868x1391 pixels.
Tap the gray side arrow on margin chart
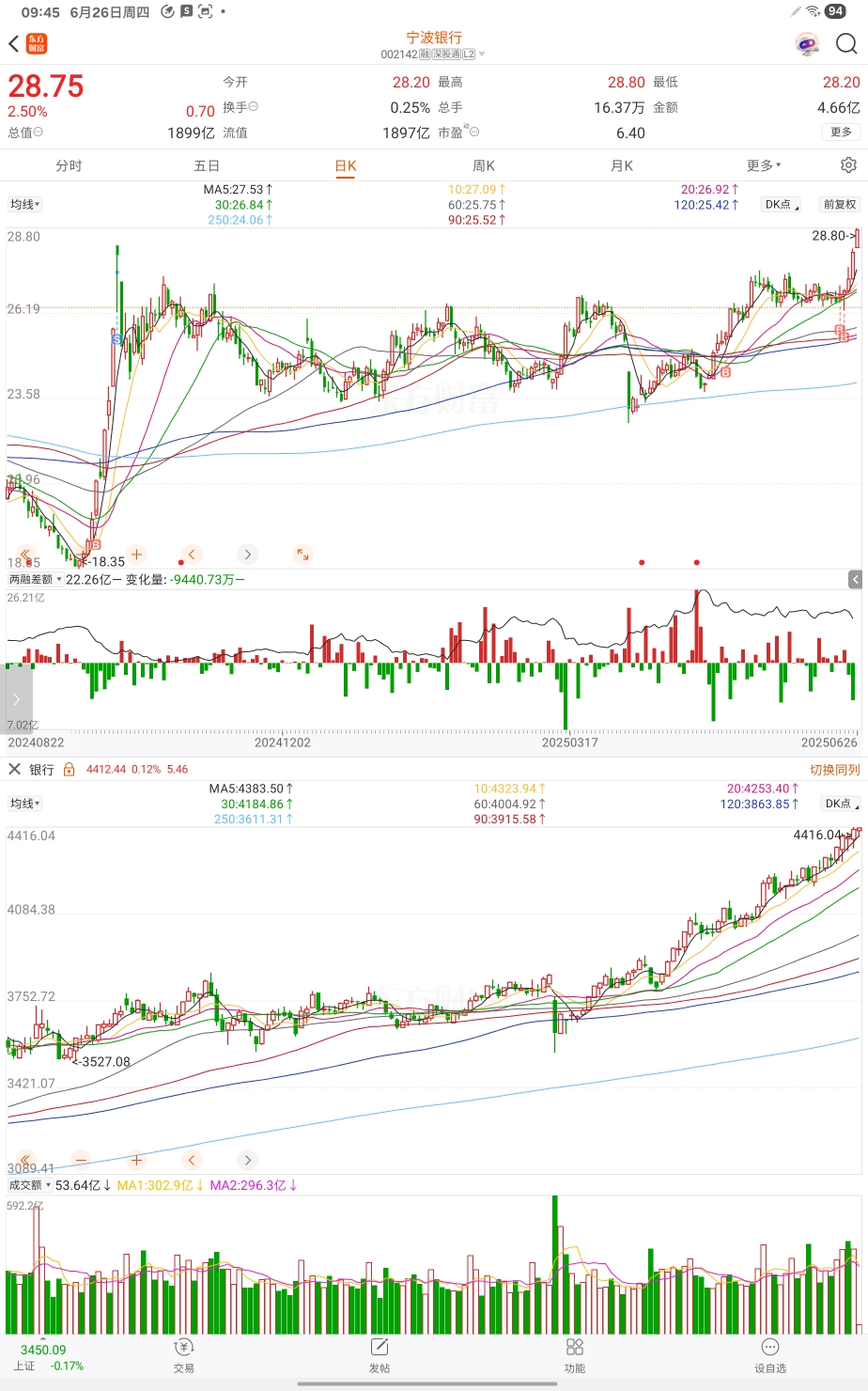click(16, 698)
